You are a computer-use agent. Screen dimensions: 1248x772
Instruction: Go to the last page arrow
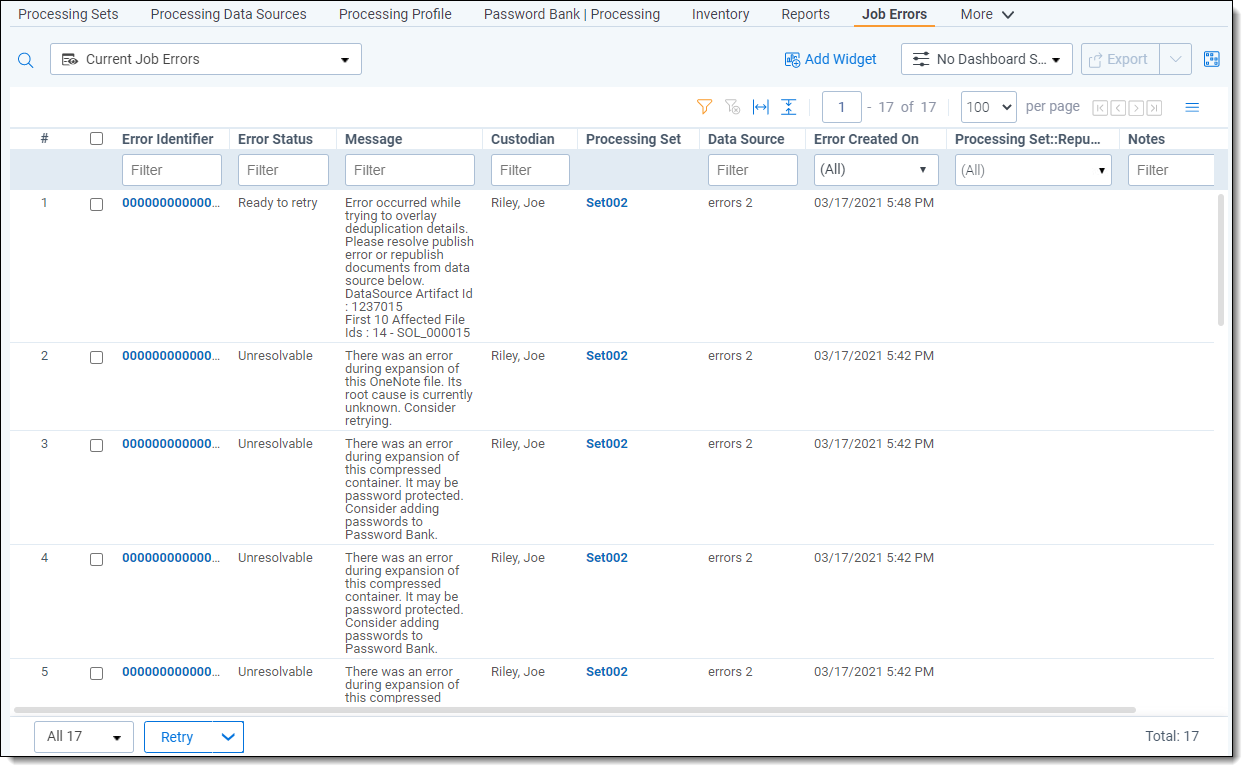[1154, 108]
